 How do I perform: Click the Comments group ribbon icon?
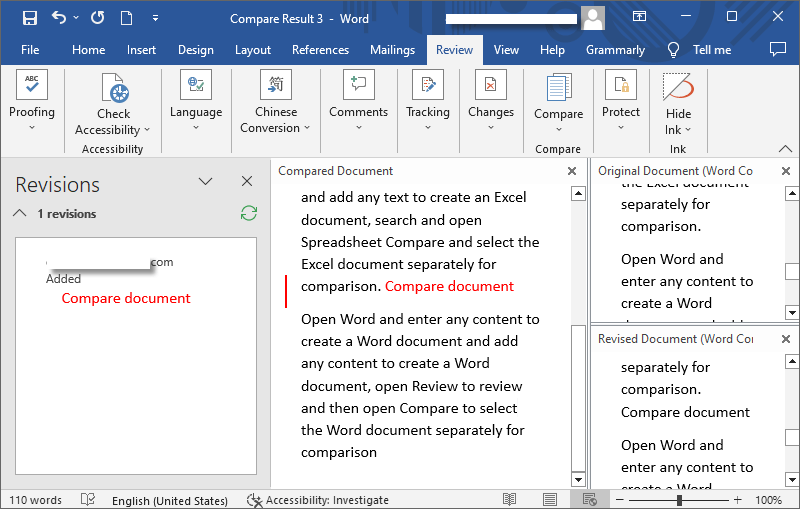pyautogui.click(x=359, y=84)
